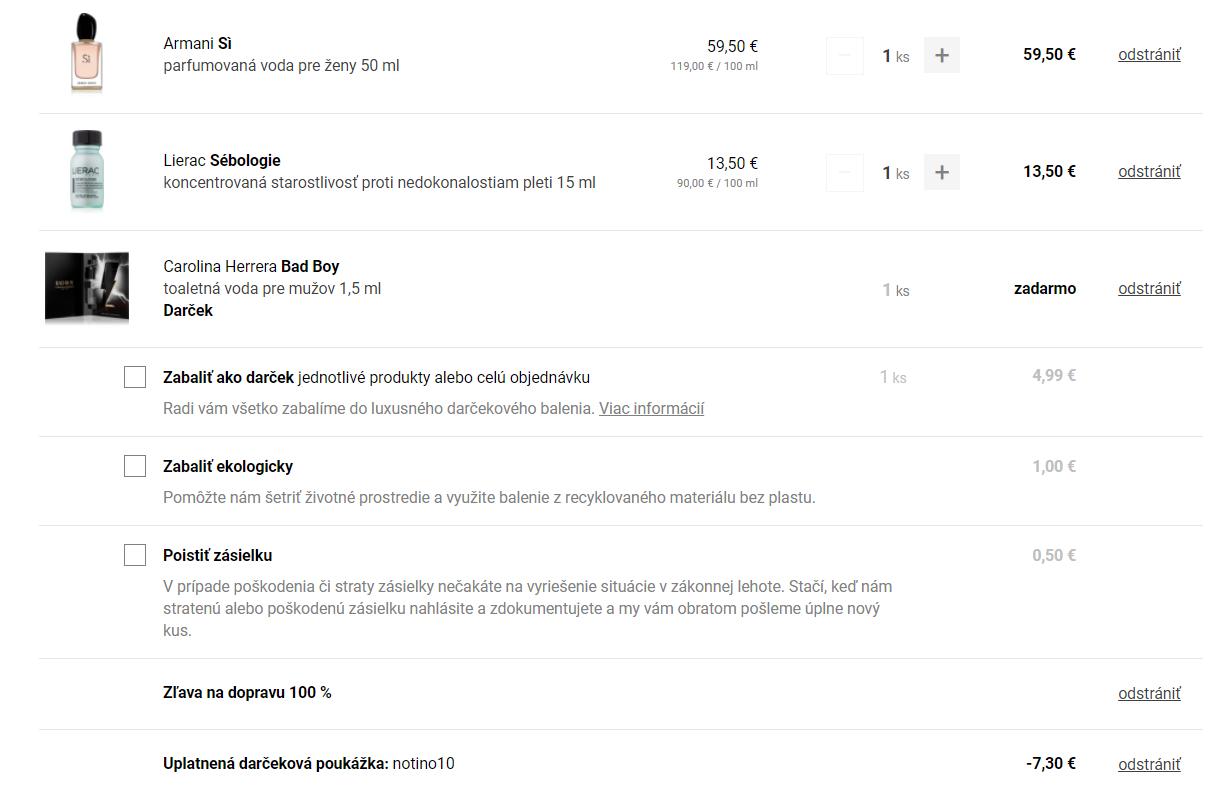This screenshot has width=1232, height=791.
Task: Increase Armani Sì quantity with plus icon
Action: 941,56
